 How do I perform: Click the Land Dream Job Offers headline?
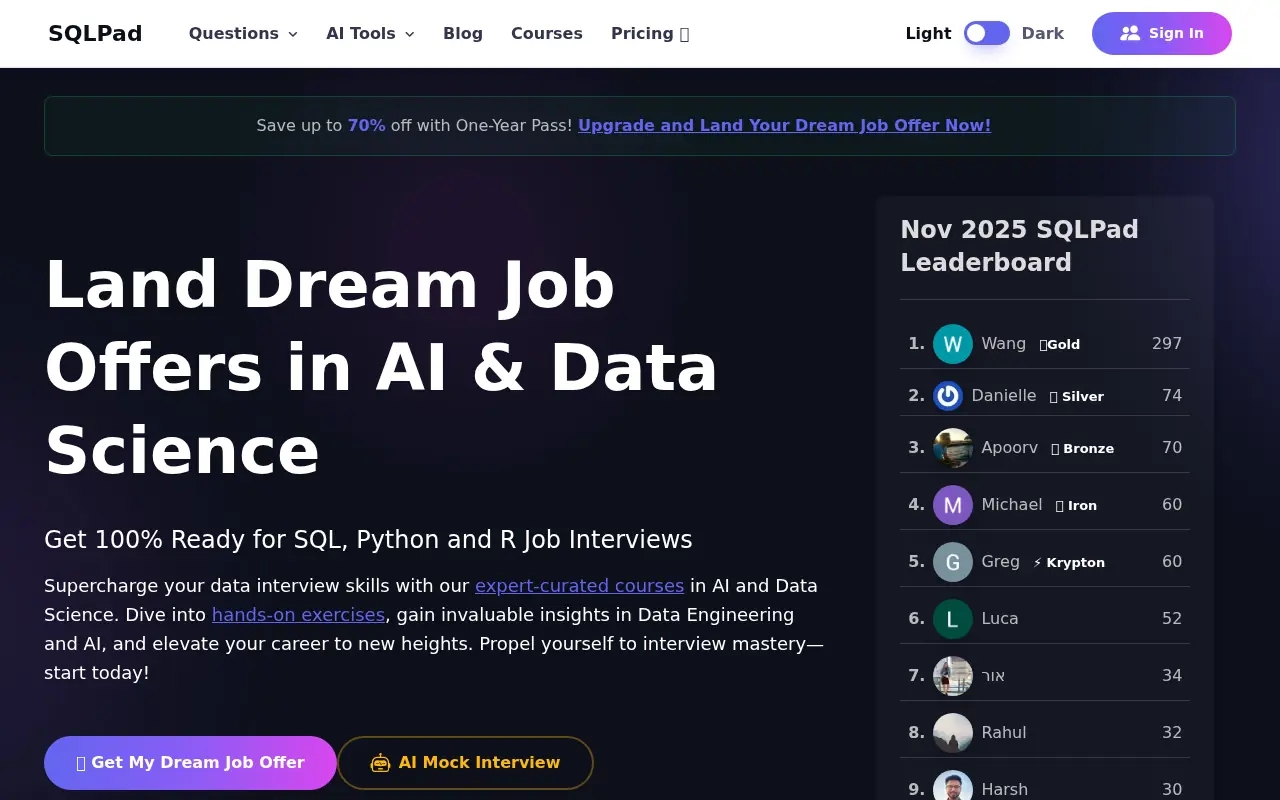click(382, 367)
